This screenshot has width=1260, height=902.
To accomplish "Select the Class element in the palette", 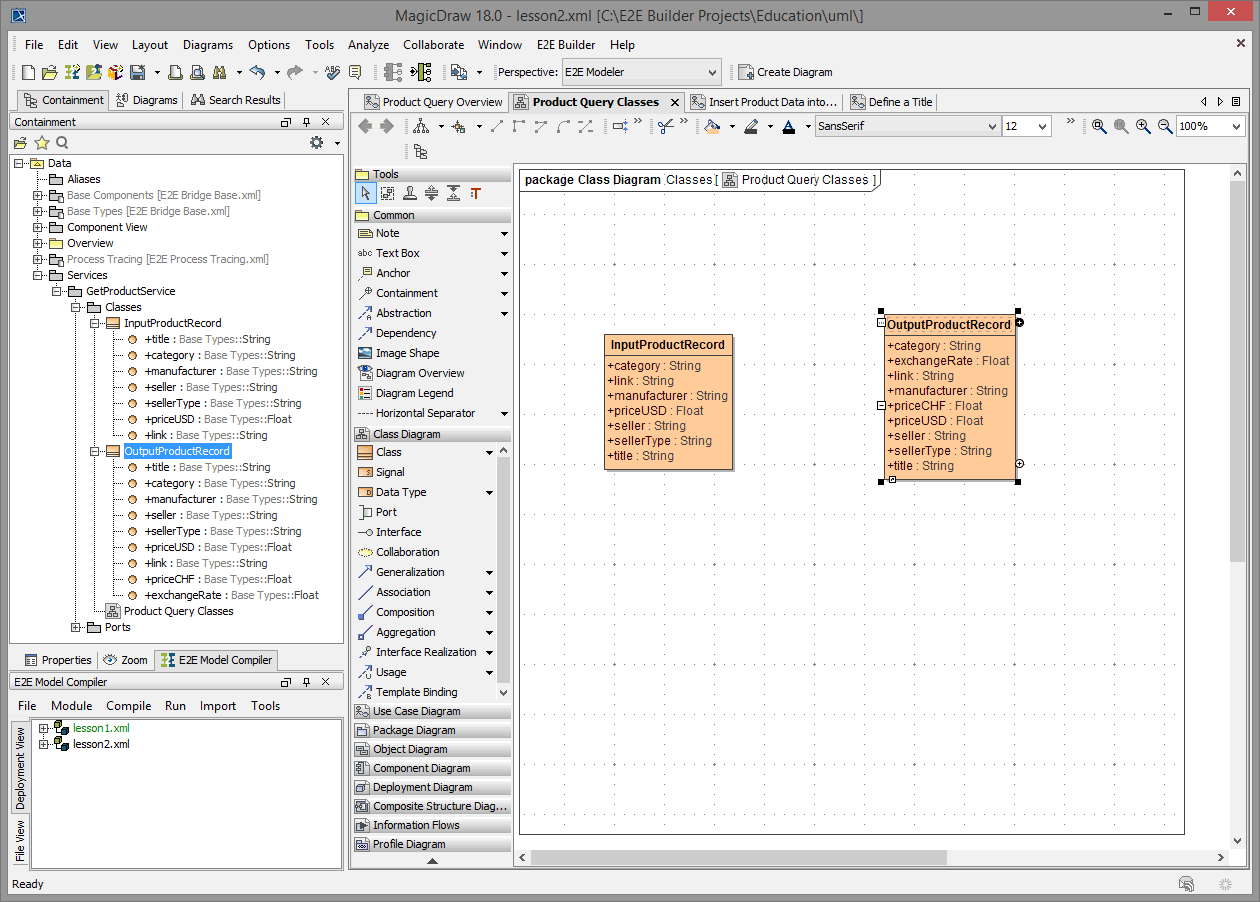I will pyautogui.click(x=388, y=452).
